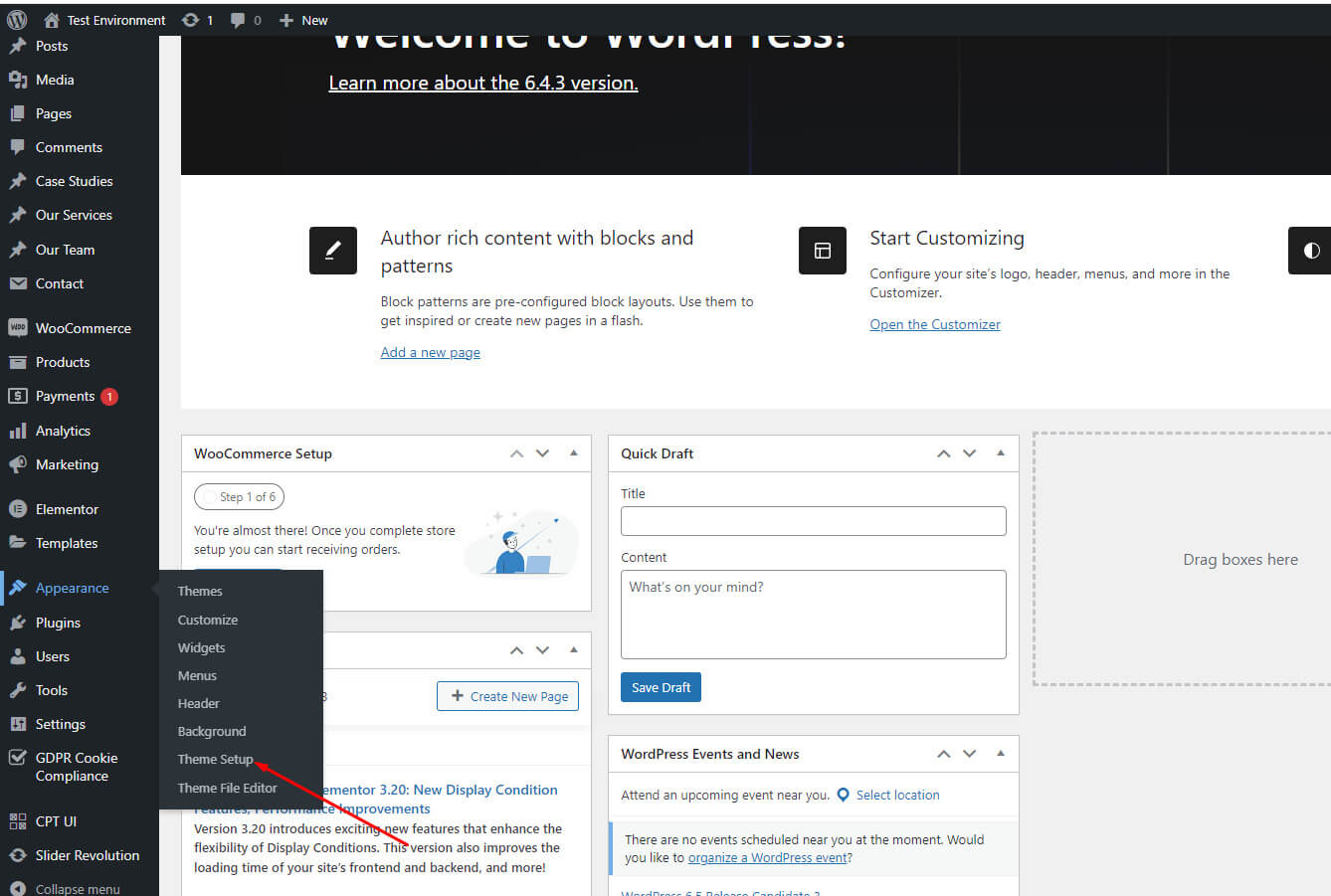Select Themes in the Appearance submenu

click(x=200, y=591)
